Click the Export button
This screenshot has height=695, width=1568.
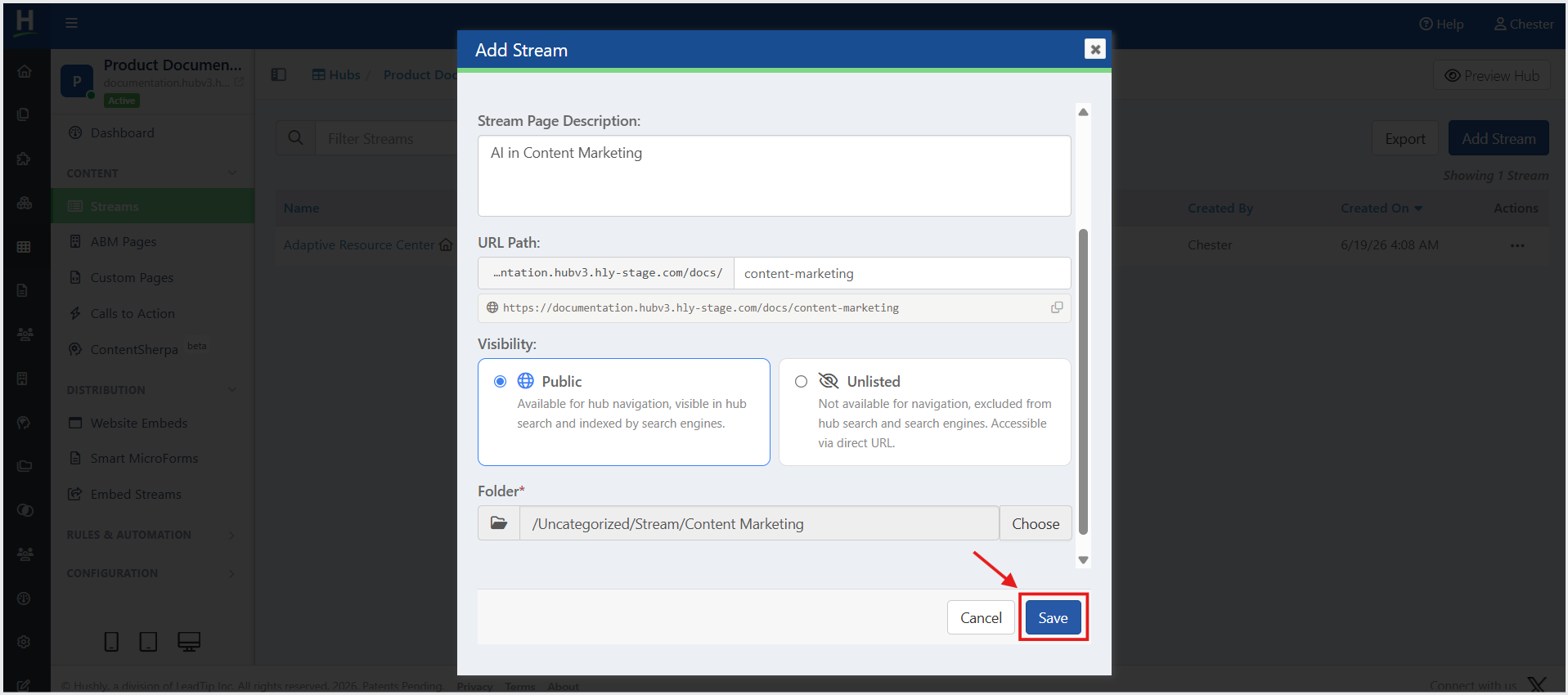[x=1405, y=138]
